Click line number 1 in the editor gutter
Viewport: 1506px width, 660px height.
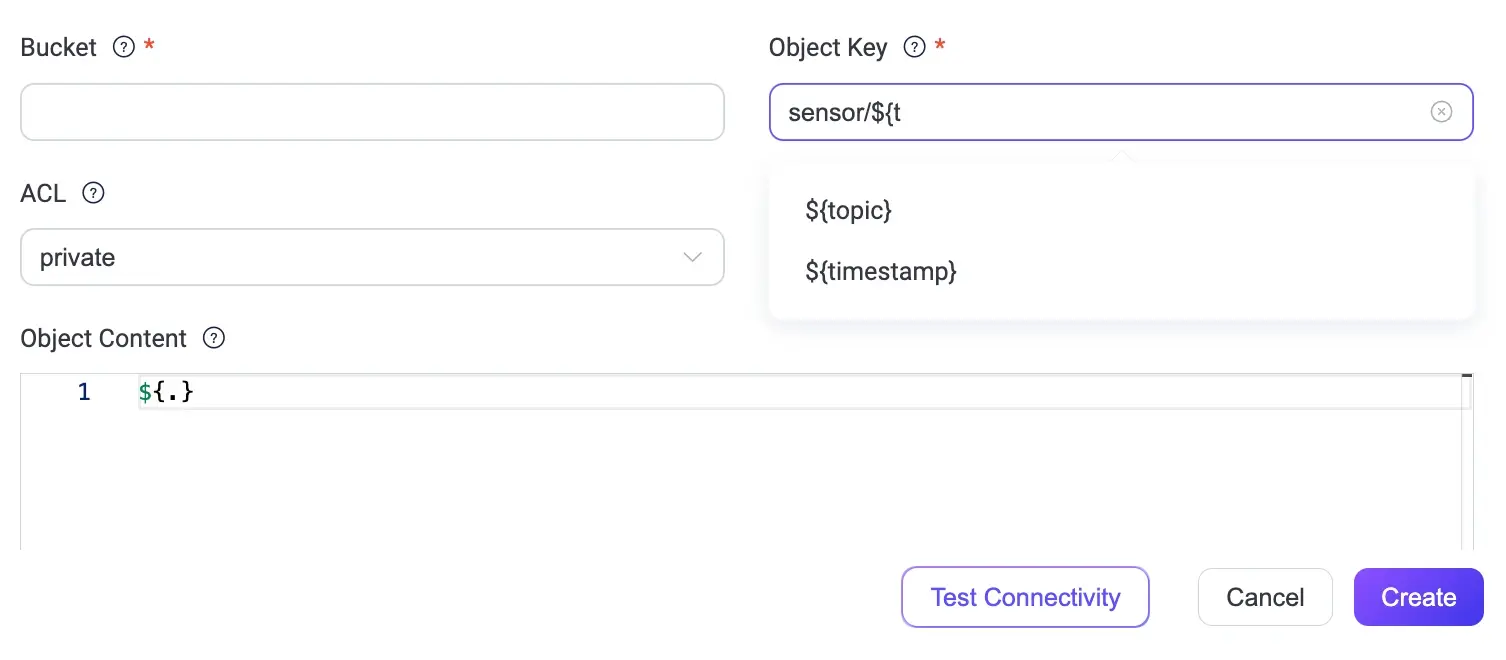84,392
